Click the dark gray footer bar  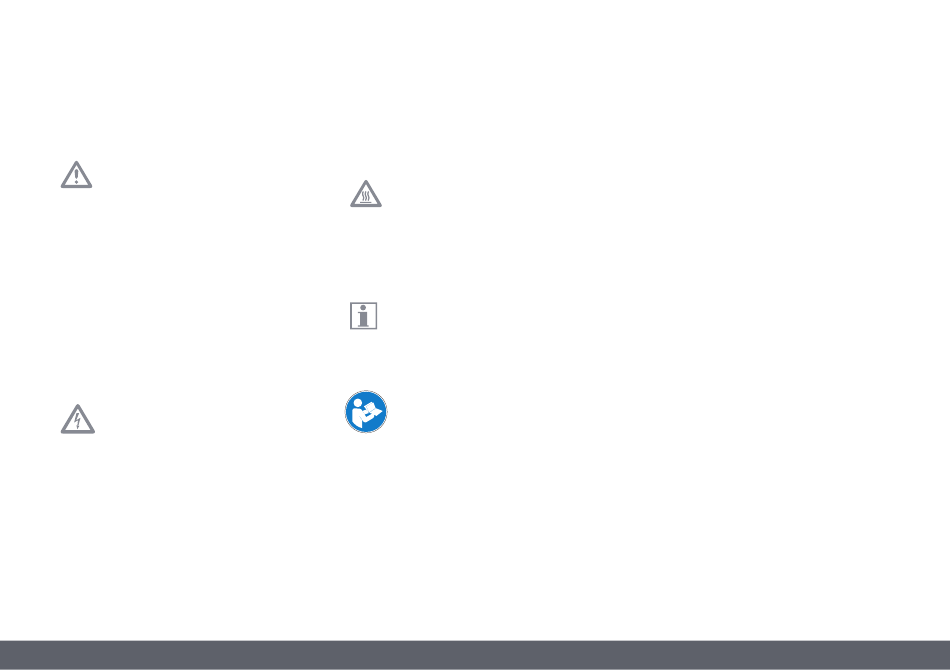tap(475, 655)
